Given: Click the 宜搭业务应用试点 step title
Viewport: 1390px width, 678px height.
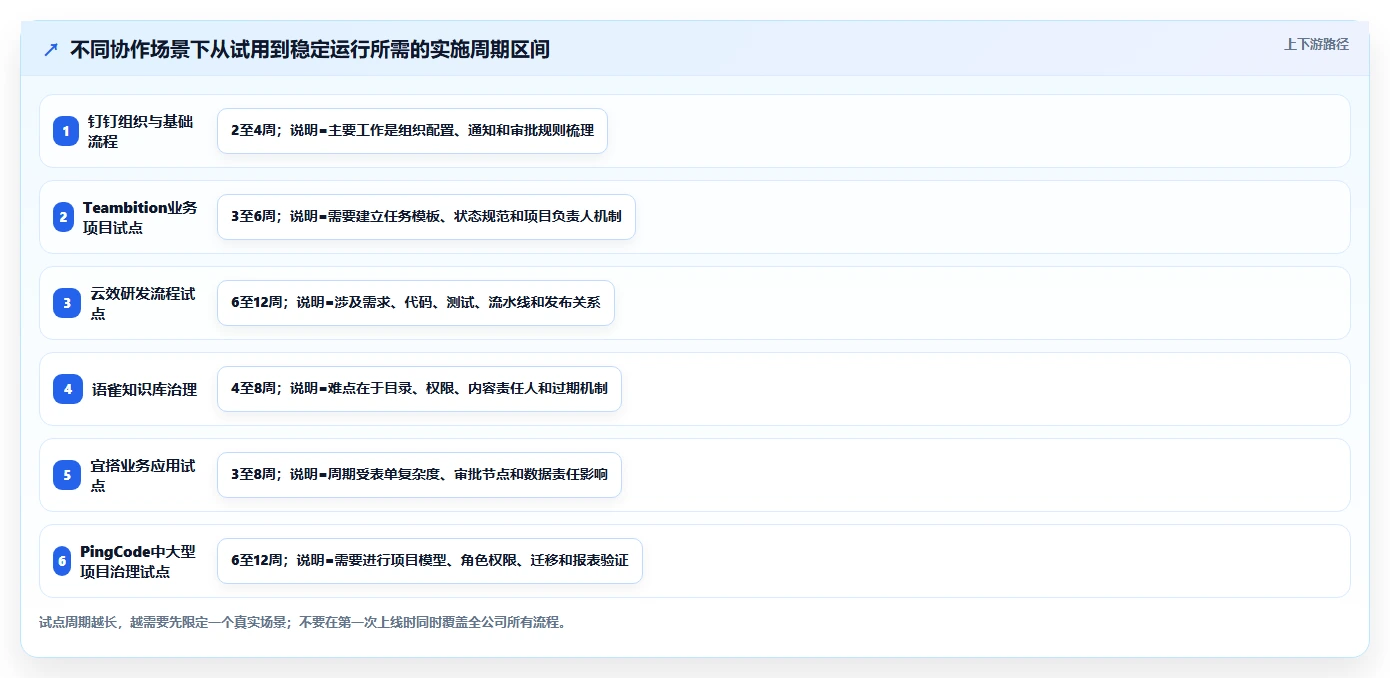Looking at the screenshot, I should (x=143, y=475).
